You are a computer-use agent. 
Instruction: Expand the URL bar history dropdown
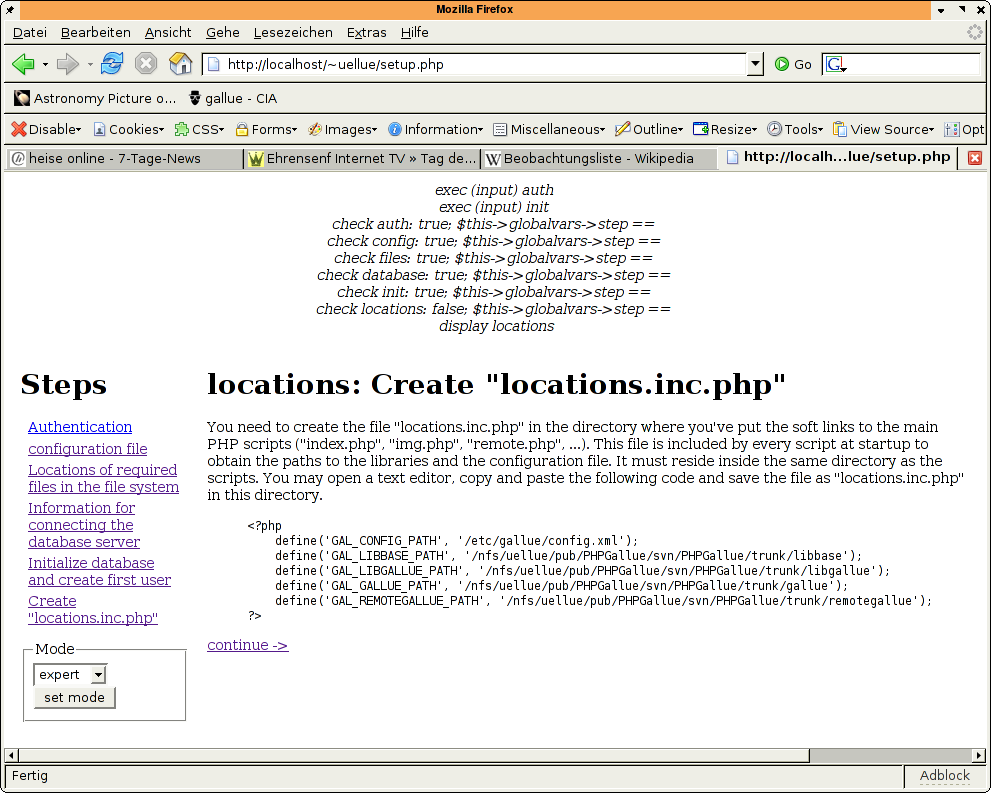click(755, 64)
